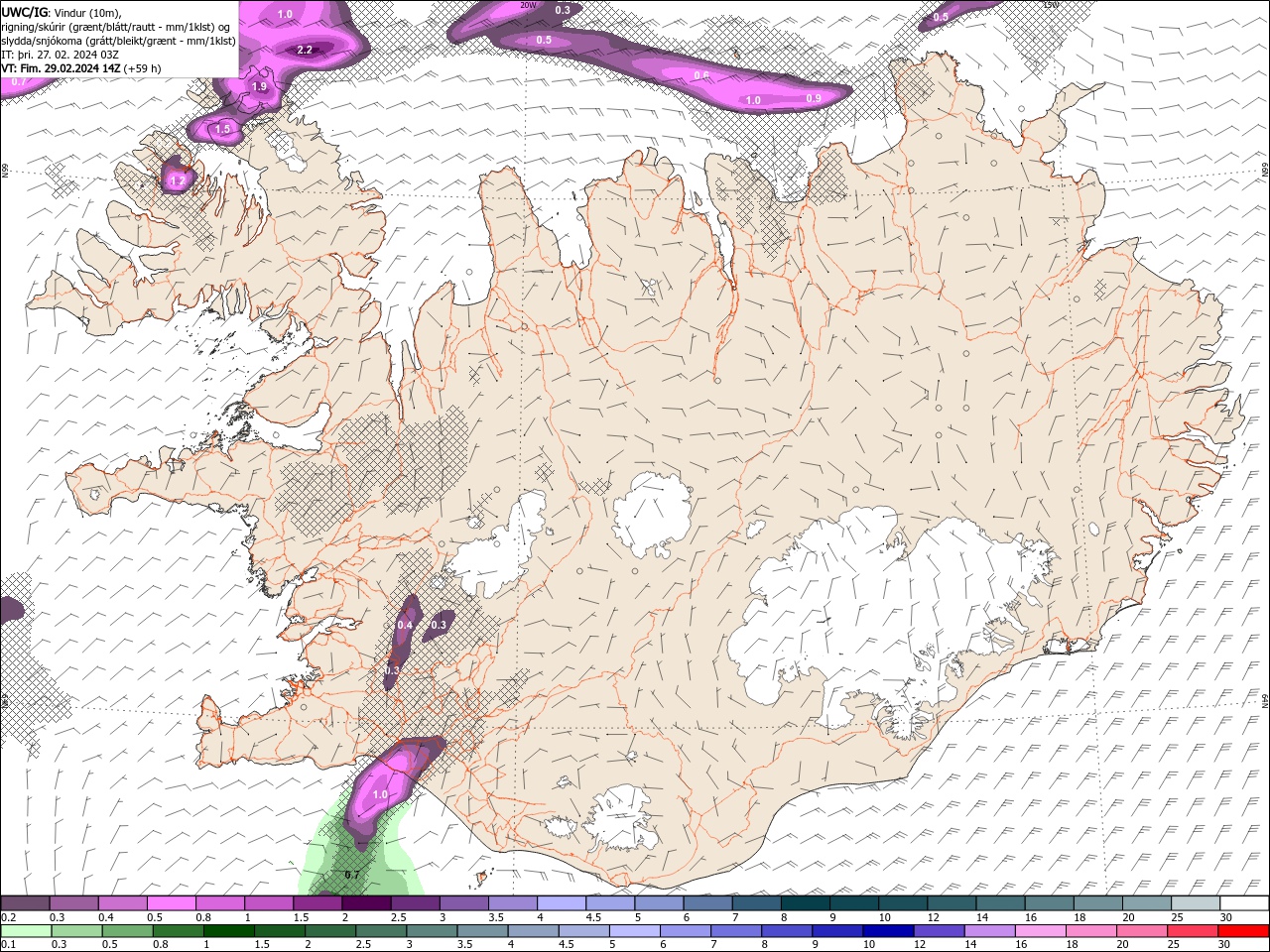
Task: Select the valid time 'VT: Fim. 29.02.2024 14Z'
Action: pyautogui.click(x=61, y=68)
